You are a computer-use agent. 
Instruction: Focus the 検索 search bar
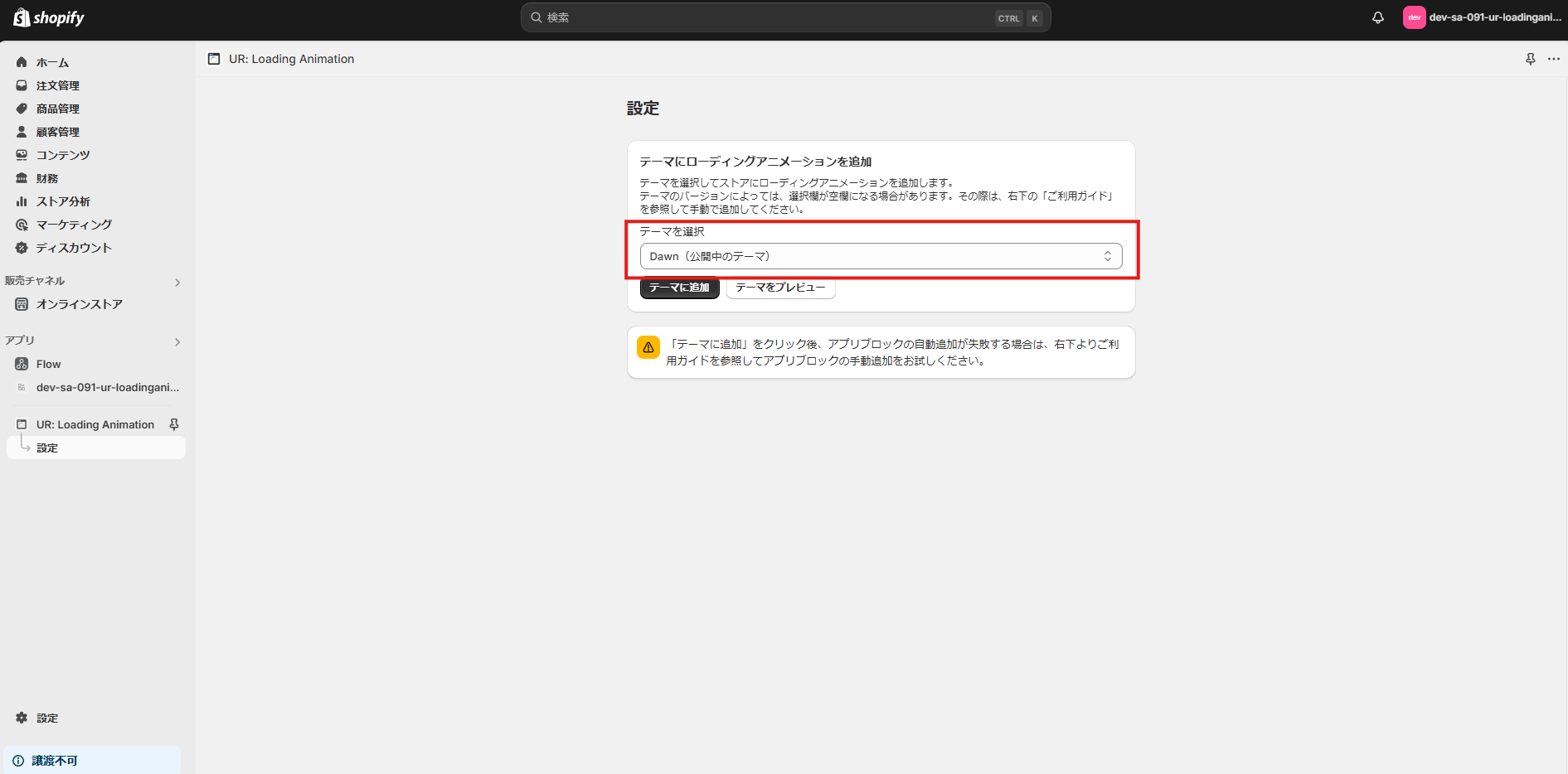(x=785, y=17)
